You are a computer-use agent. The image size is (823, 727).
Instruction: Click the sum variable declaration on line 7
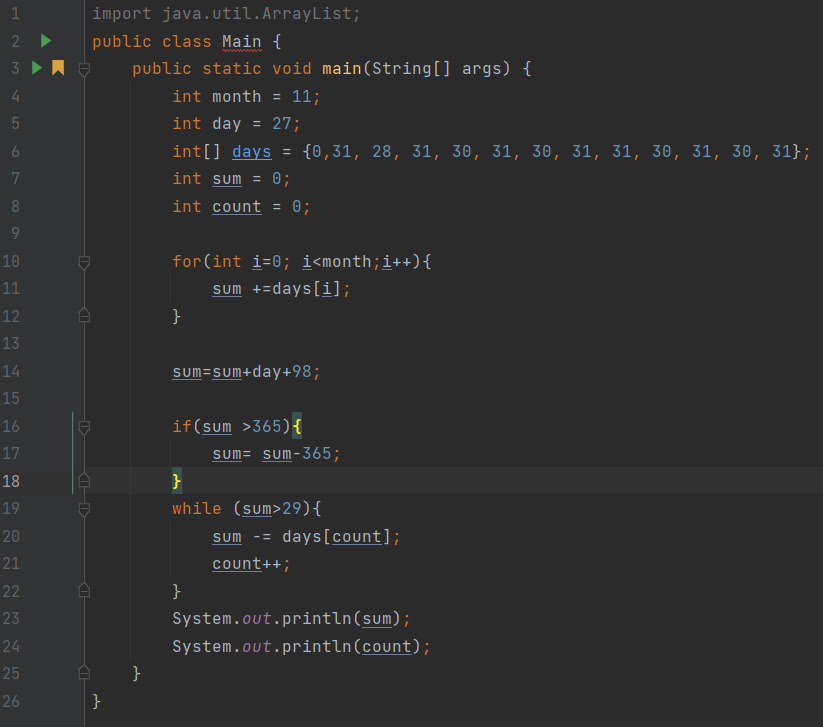[x=227, y=179]
